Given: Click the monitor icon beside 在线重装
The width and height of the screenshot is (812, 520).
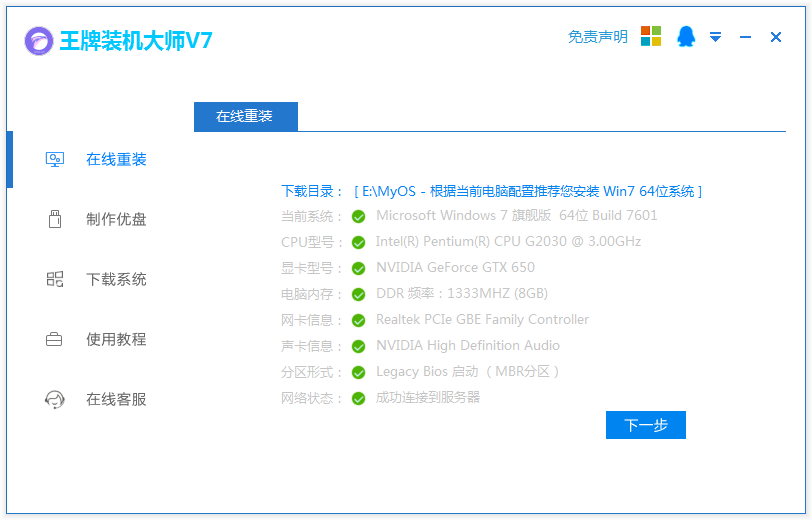Looking at the screenshot, I should [55, 159].
